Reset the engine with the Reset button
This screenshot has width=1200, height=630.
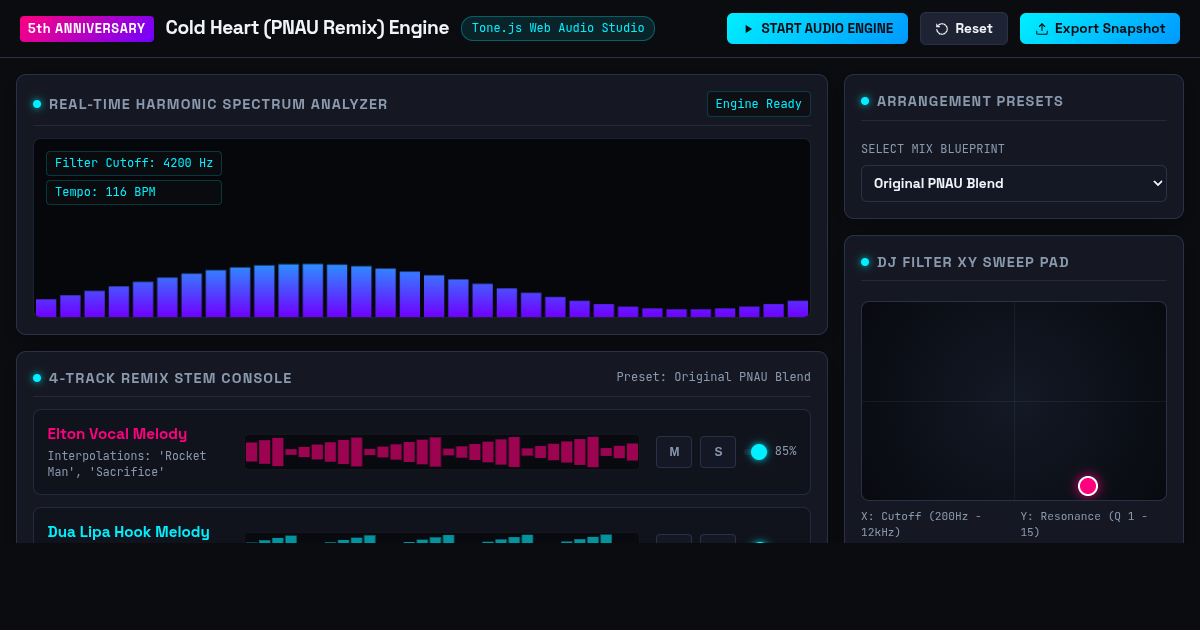[x=964, y=29]
